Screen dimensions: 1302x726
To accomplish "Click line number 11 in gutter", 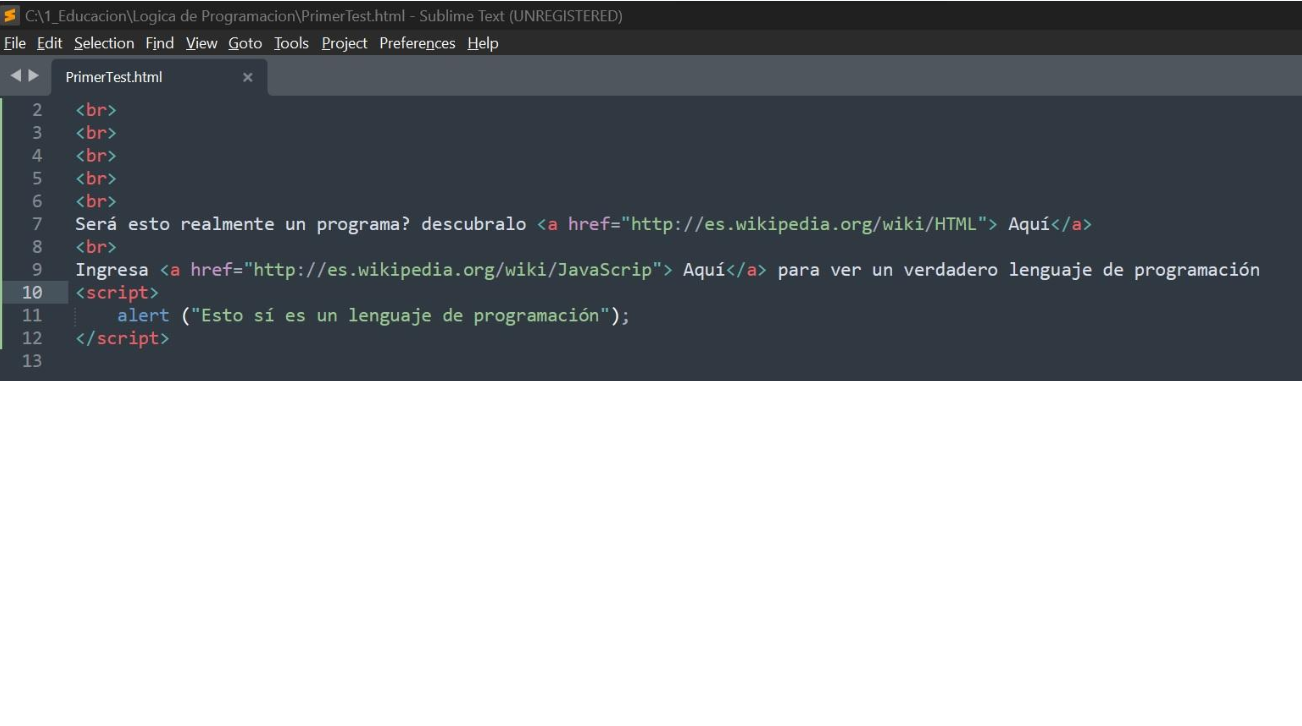I will pyautogui.click(x=32, y=316).
